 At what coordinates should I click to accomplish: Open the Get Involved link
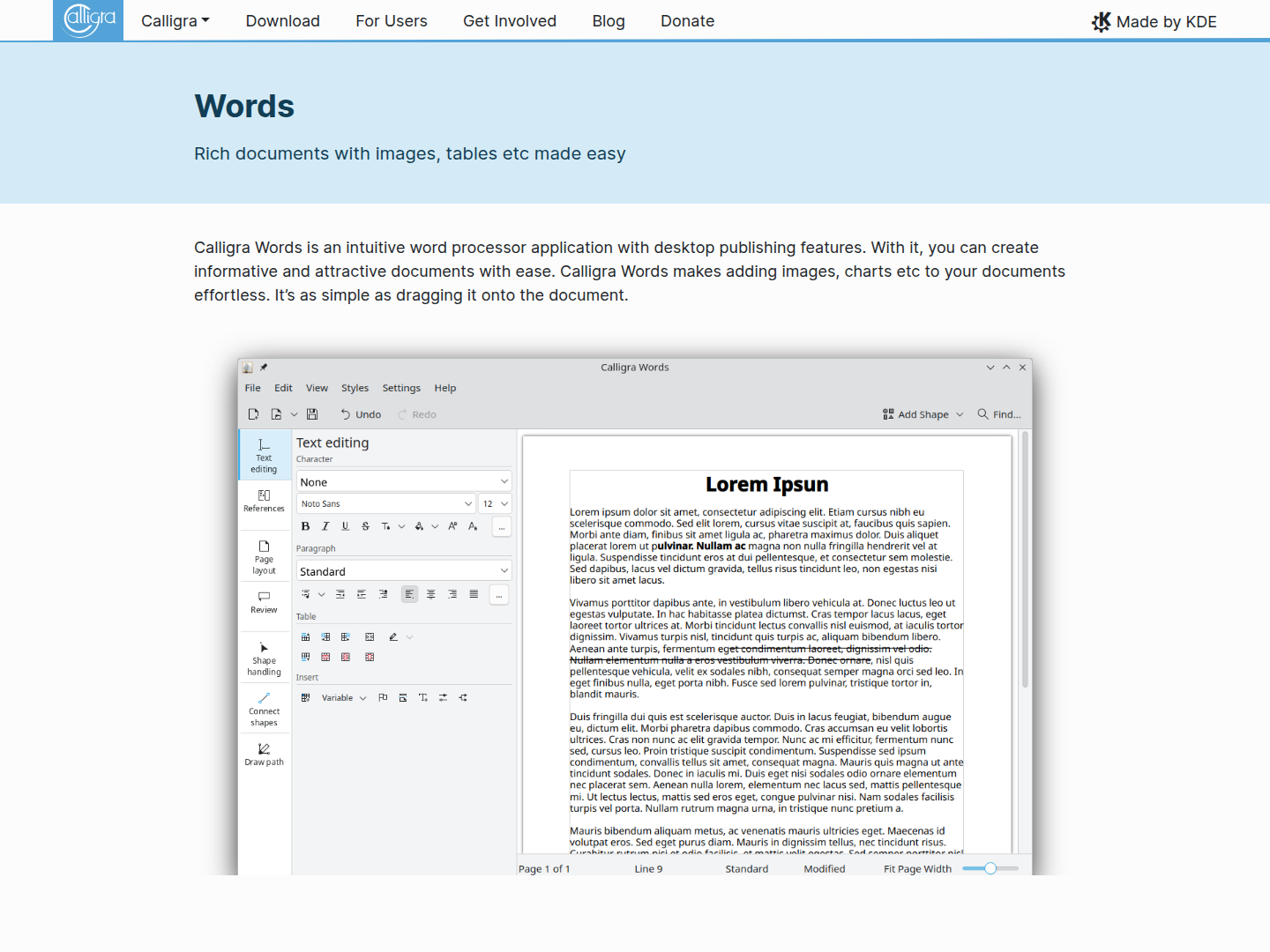pyautogui.click(x=510, y=21)
